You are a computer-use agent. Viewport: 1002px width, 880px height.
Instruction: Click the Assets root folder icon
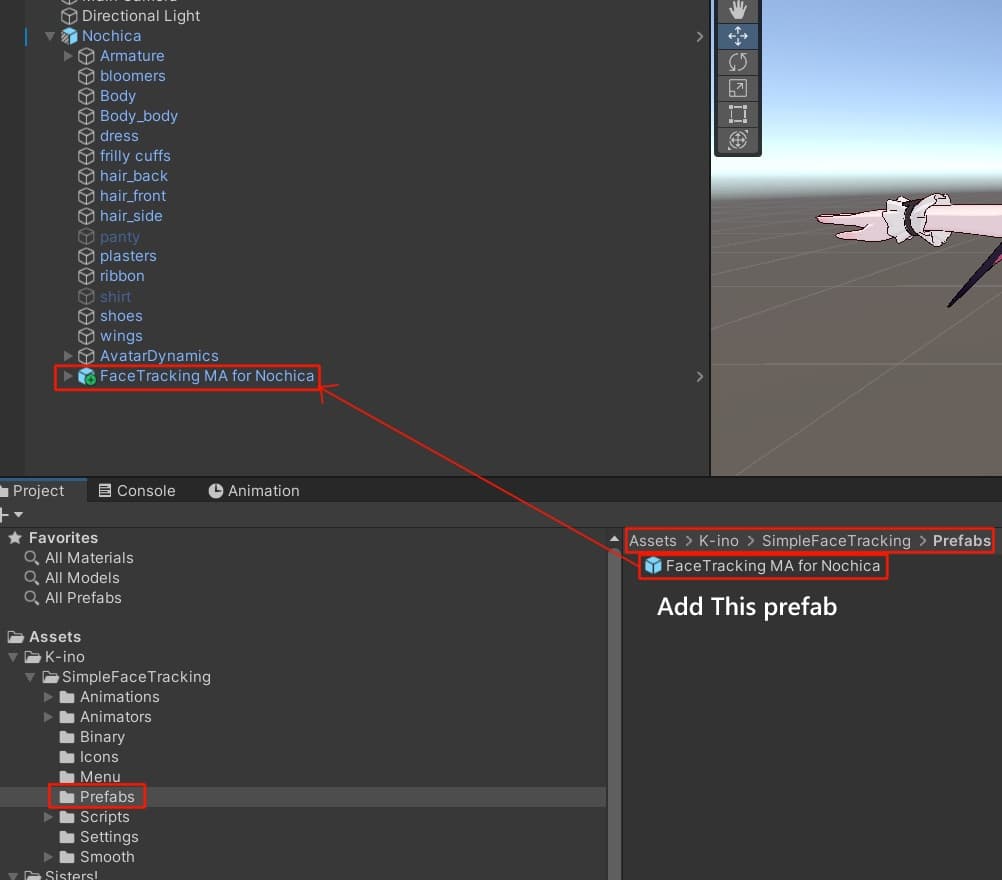click(15, 637)
